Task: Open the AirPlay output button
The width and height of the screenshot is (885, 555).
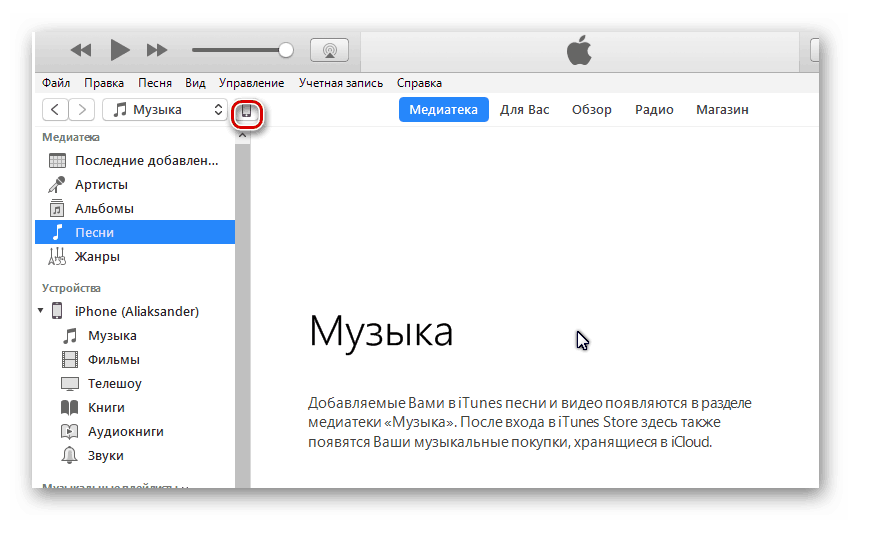Action: pyautogui.click(x=330, y=50)
